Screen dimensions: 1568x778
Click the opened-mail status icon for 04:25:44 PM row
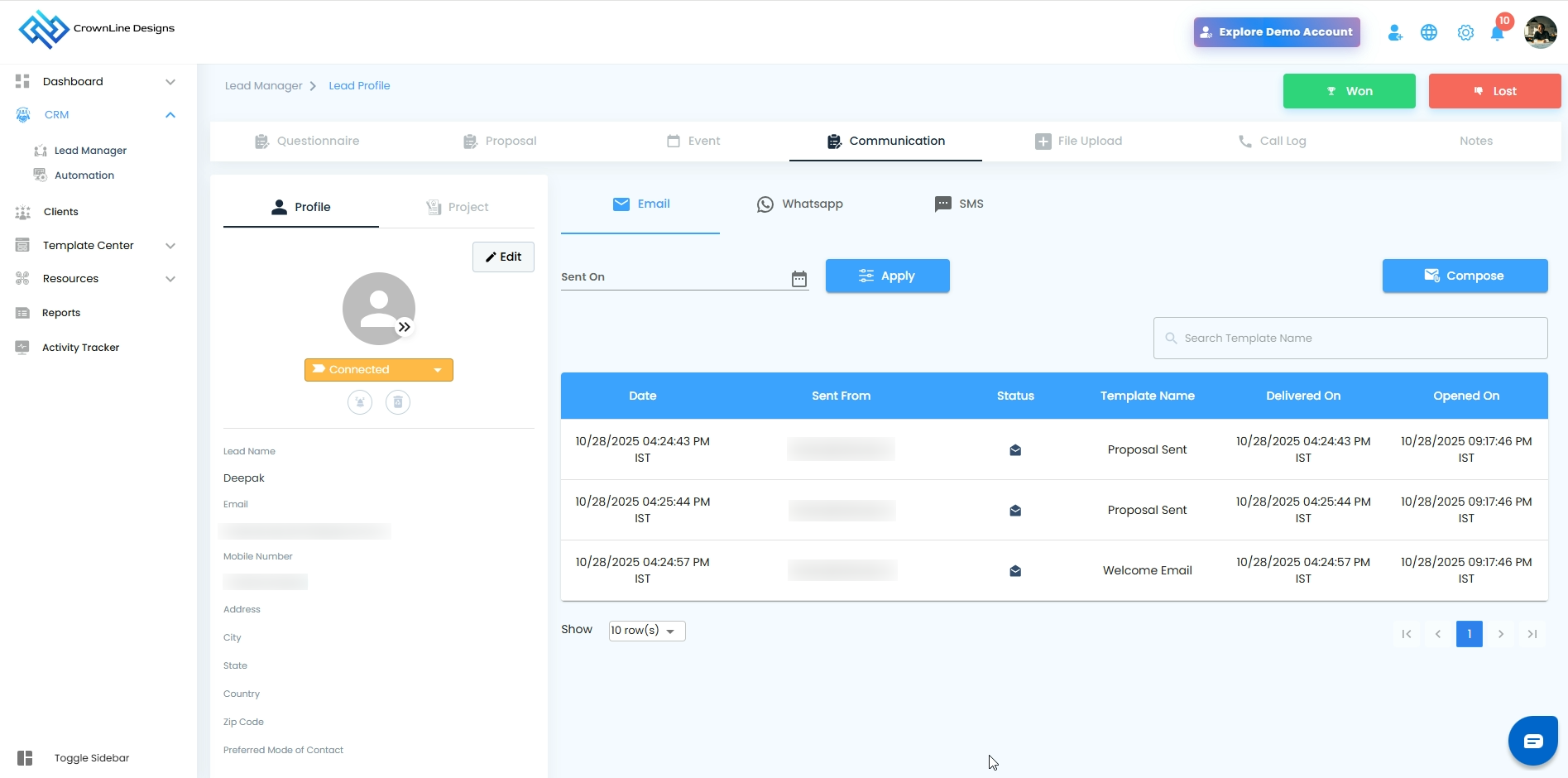1015,511
